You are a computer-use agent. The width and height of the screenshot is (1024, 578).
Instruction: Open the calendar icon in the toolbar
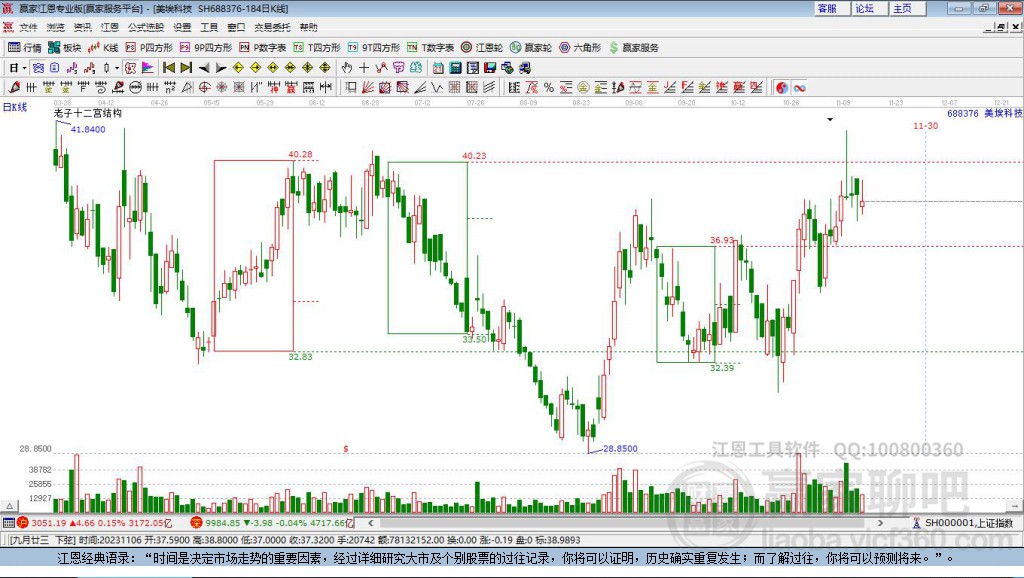(438, 67)
